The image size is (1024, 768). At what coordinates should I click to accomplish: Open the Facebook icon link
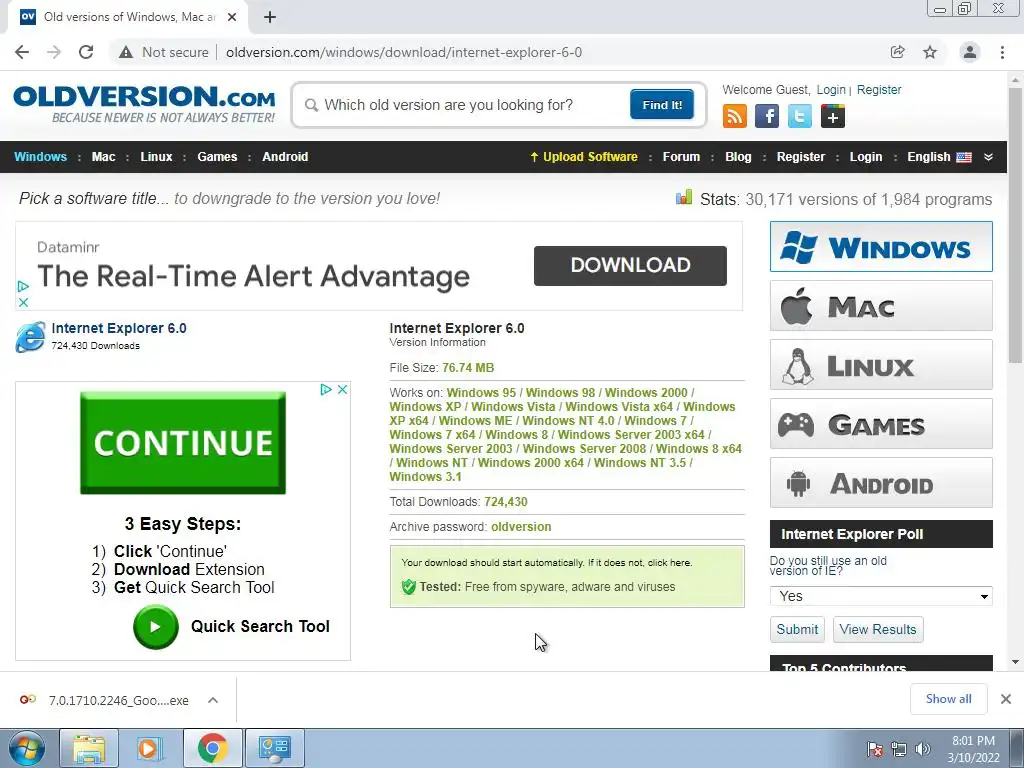(x=767, y=116)
